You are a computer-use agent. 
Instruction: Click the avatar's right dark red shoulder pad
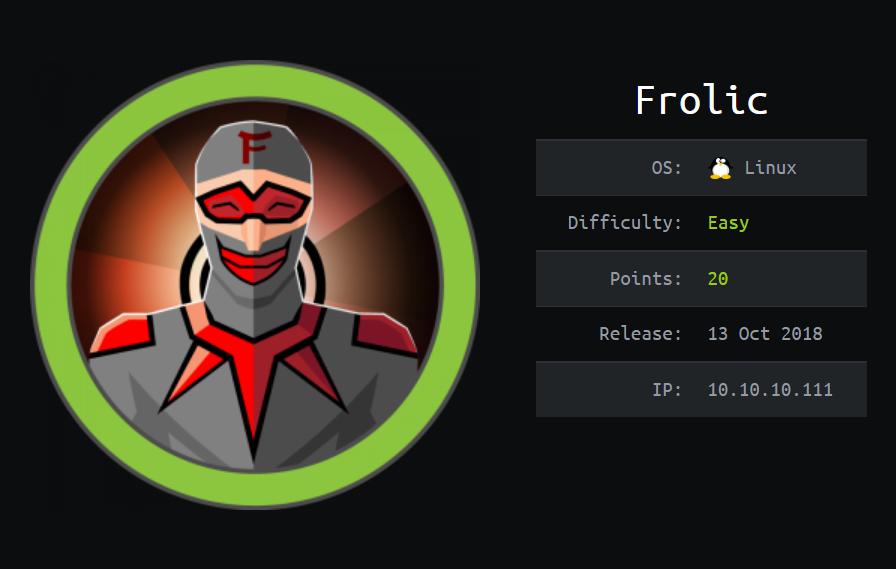click(x=385, y=335)
